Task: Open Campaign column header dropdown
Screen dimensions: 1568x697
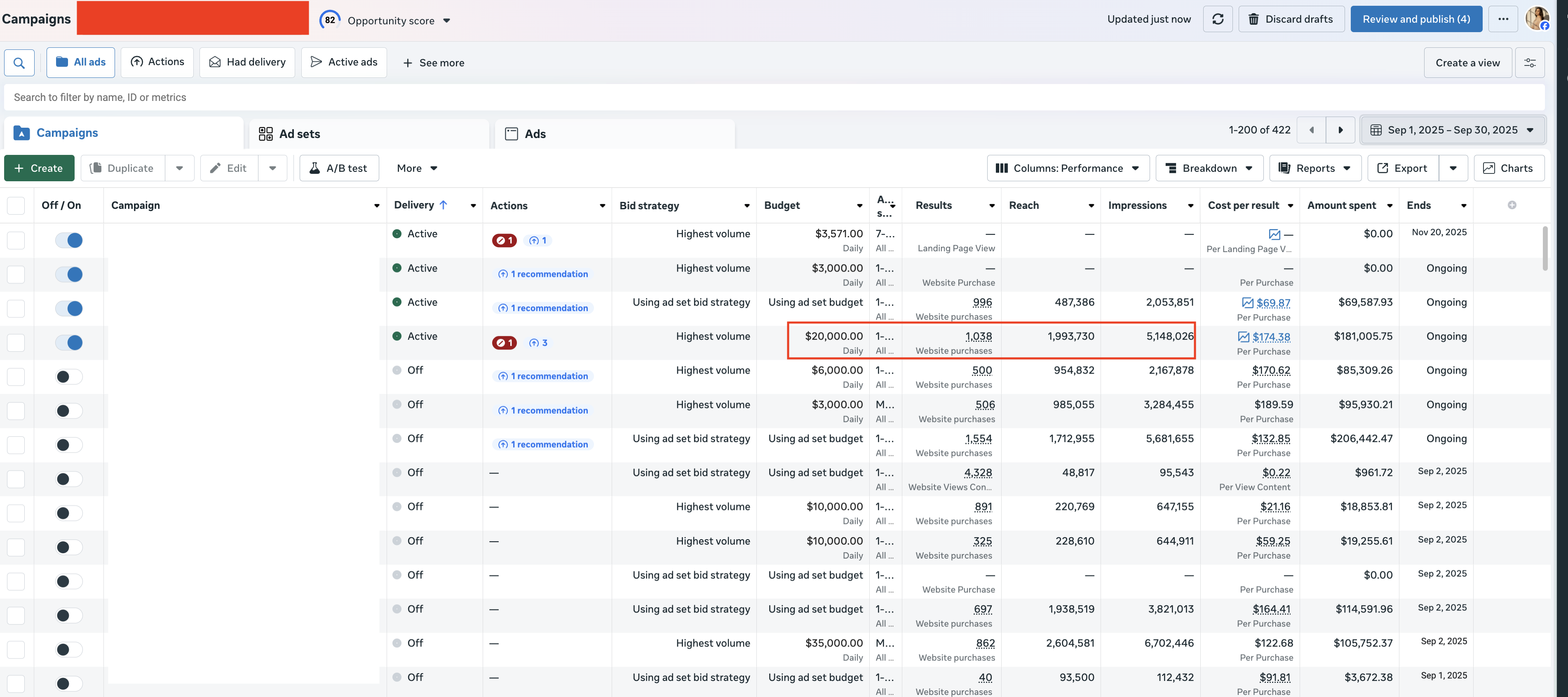Action: (377, 206)
